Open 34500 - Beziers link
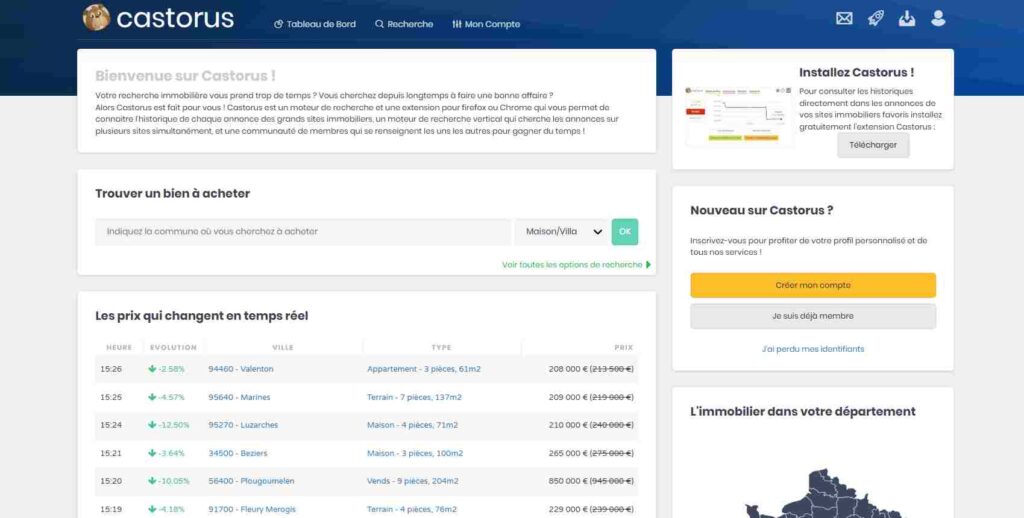1024x518 pixels. (238, 453)
